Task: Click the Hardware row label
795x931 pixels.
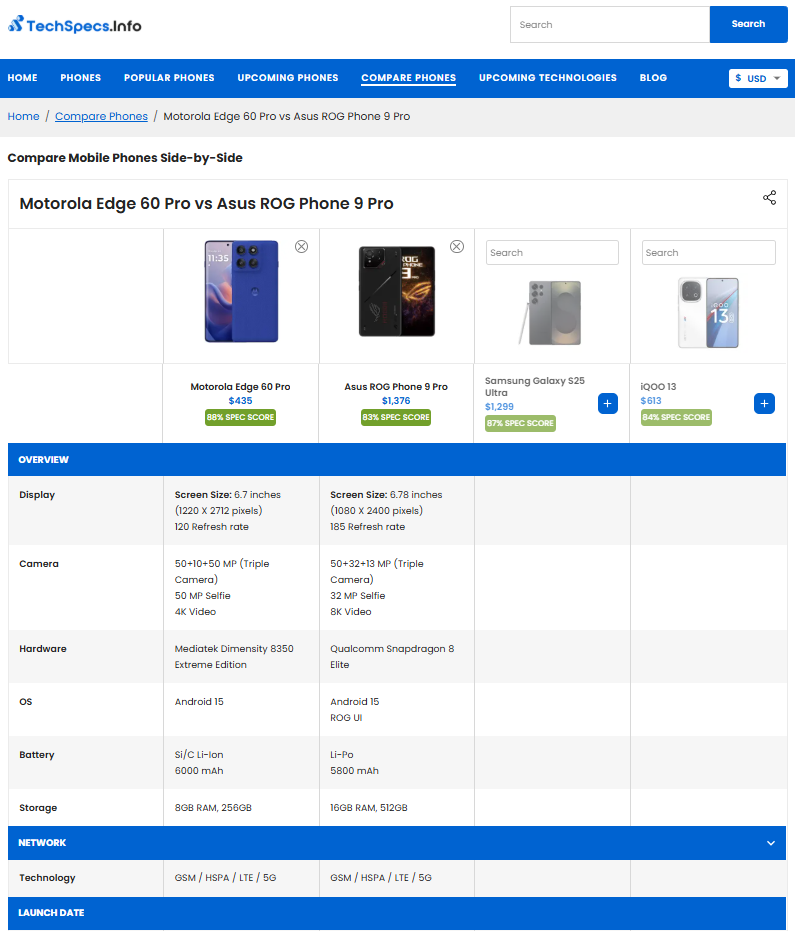Action: tap(43, 649)
